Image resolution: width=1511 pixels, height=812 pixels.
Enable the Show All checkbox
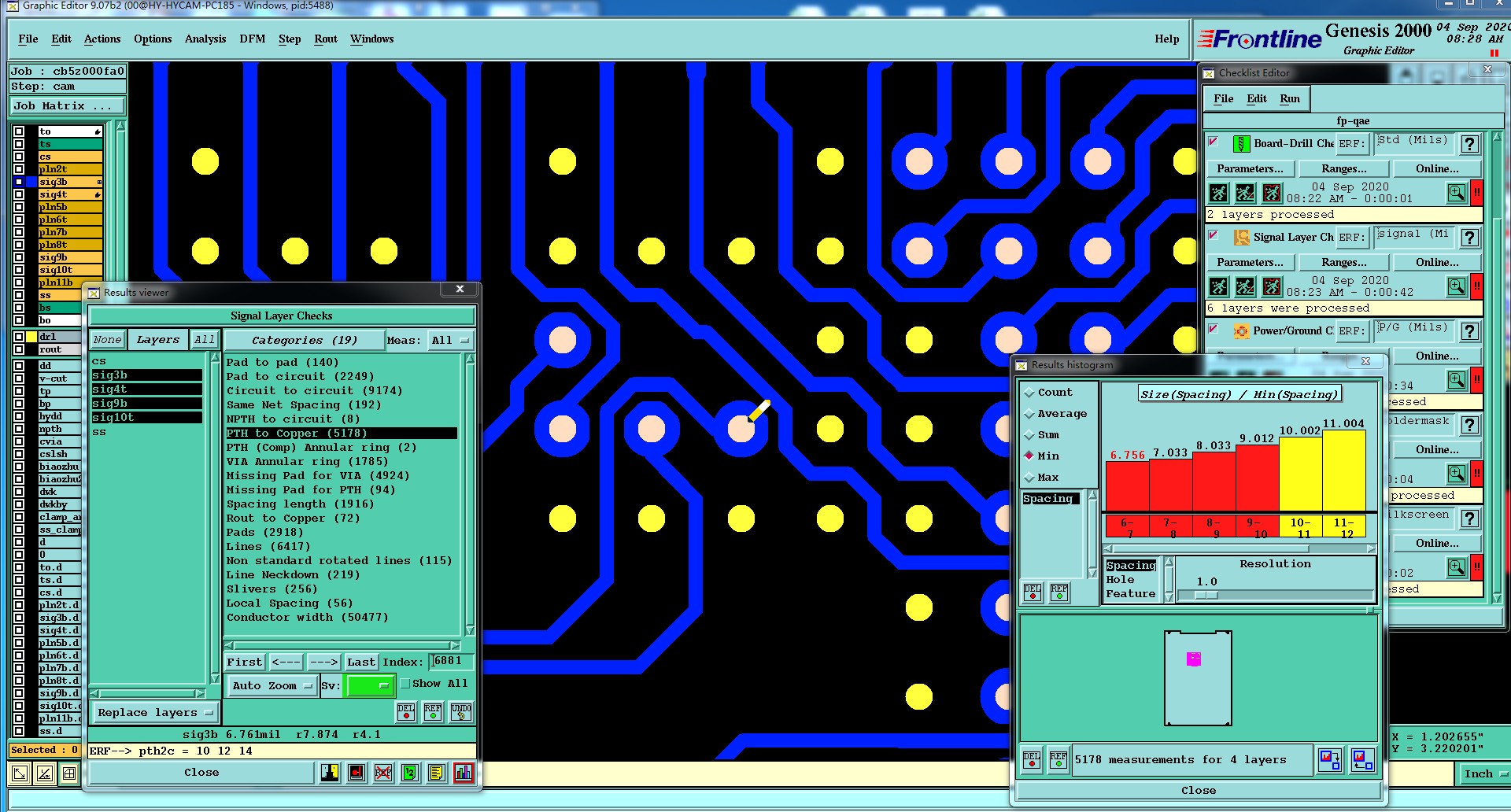click(x=405, y=684)
